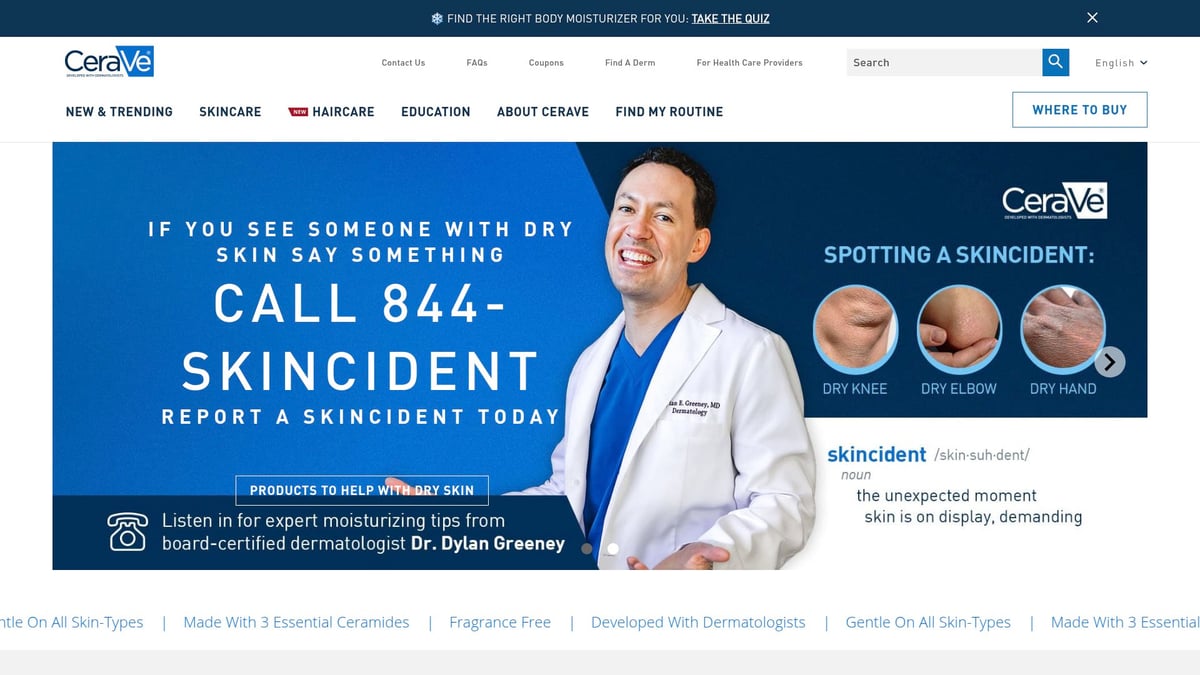Click the telephone icon in banner

tap(128, 531)
